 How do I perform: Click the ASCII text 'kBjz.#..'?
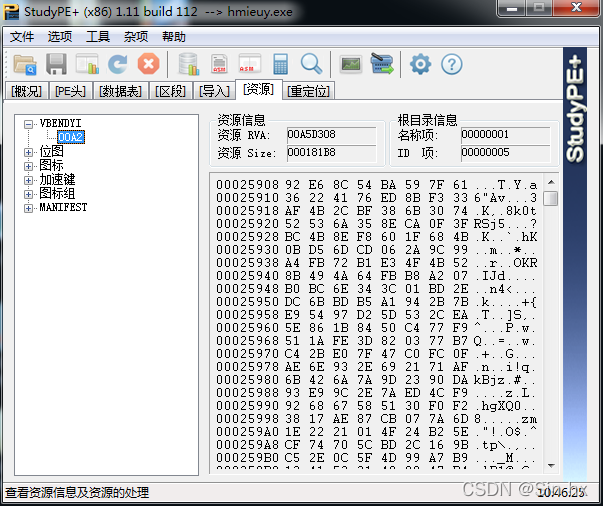(505, 380)
